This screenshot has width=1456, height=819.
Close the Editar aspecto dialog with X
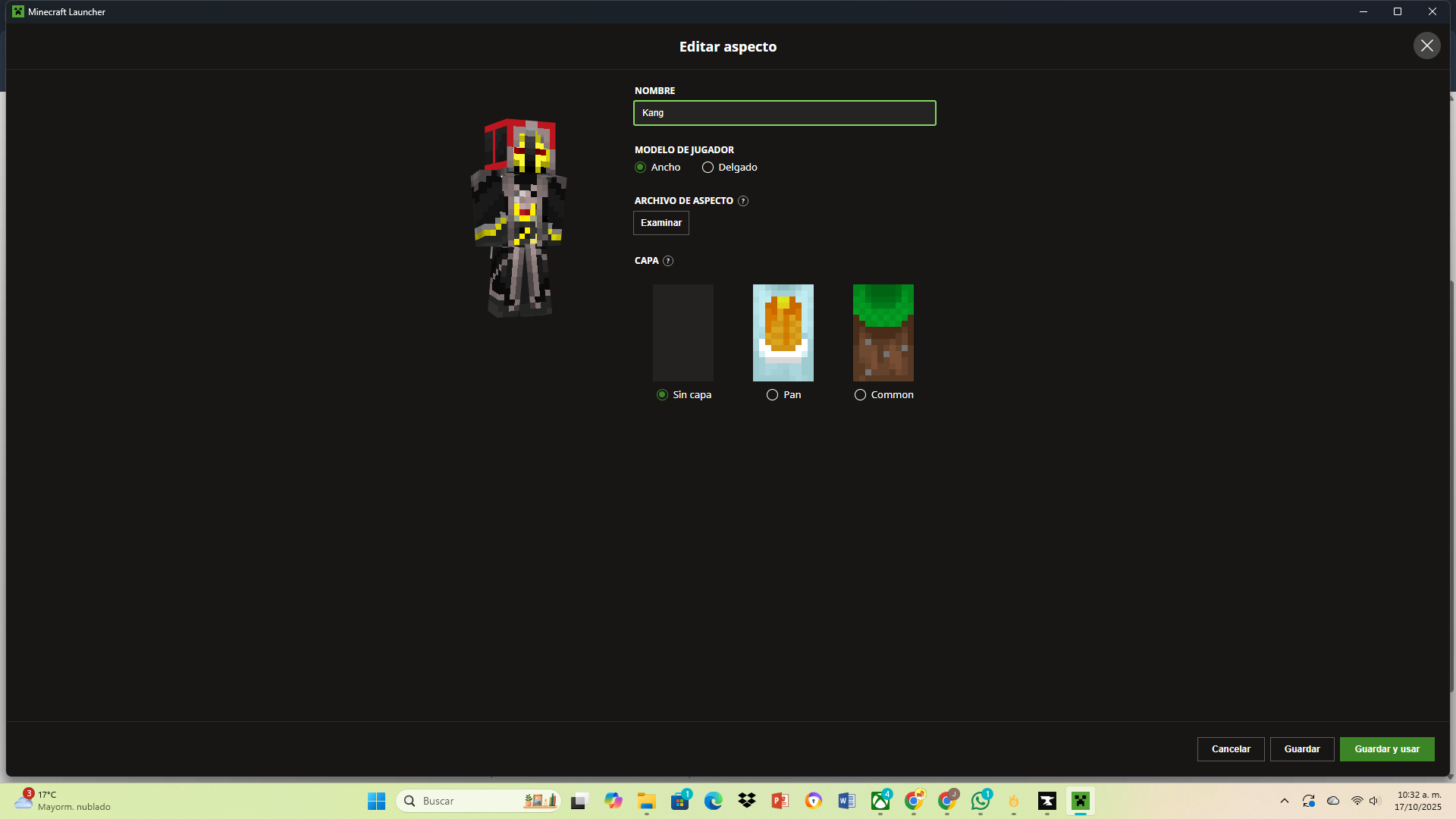(1426, 45)
